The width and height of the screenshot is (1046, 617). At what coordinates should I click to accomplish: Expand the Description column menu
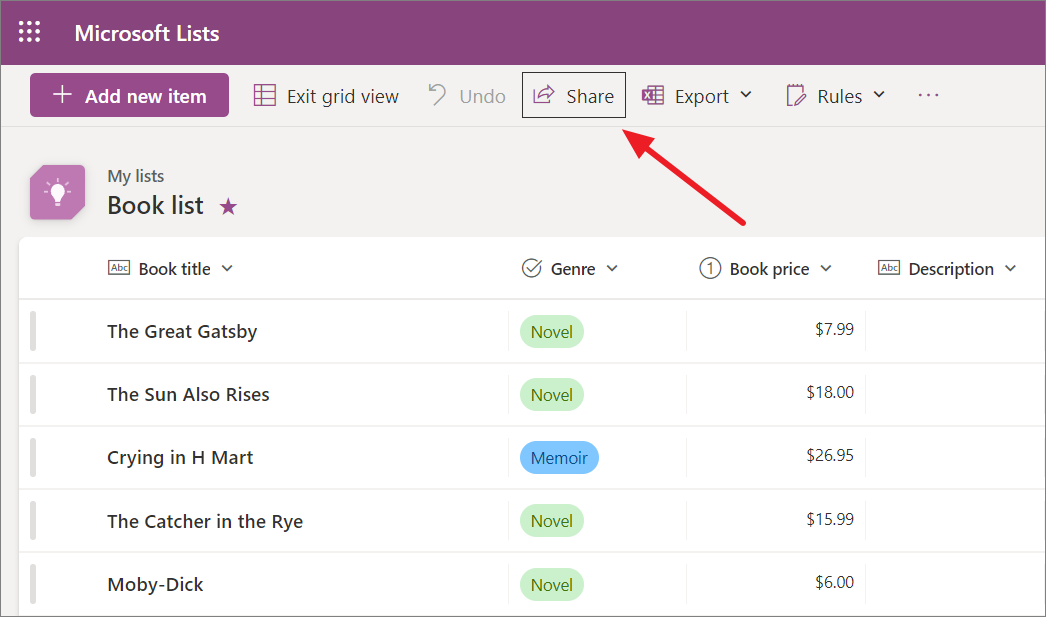1013,268
